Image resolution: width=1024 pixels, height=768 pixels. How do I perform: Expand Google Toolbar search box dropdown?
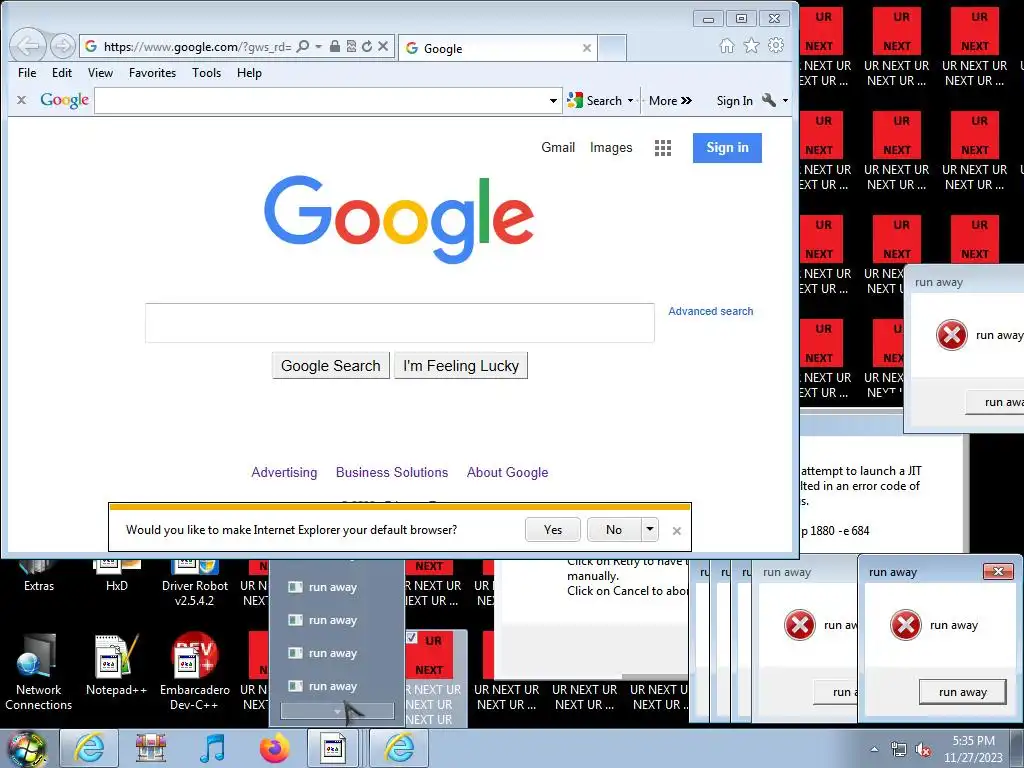(x=553, y=101)
